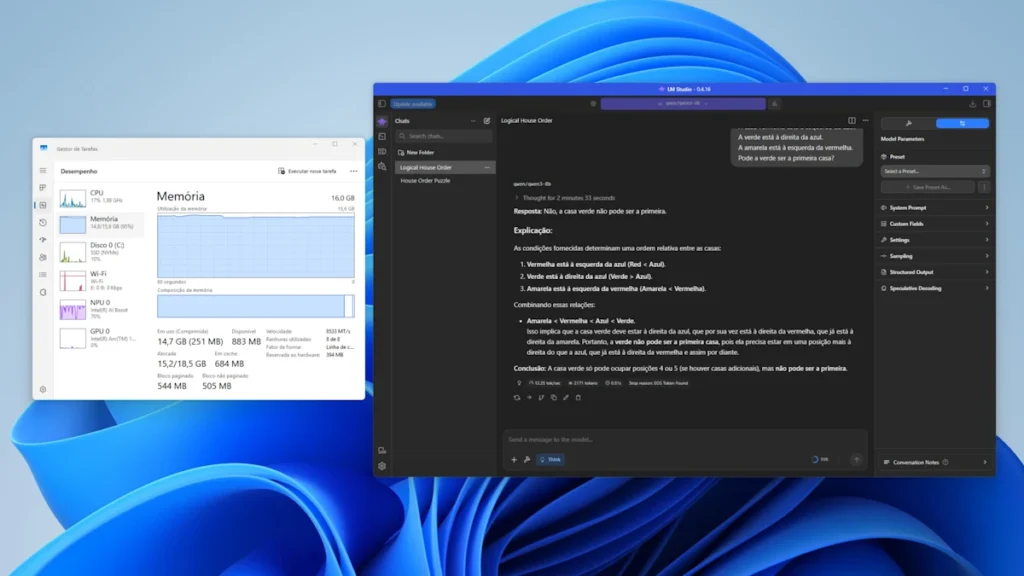Copy the assistant message
The width and height of the screenshot is (1024, 576).
tap(554, 398)
